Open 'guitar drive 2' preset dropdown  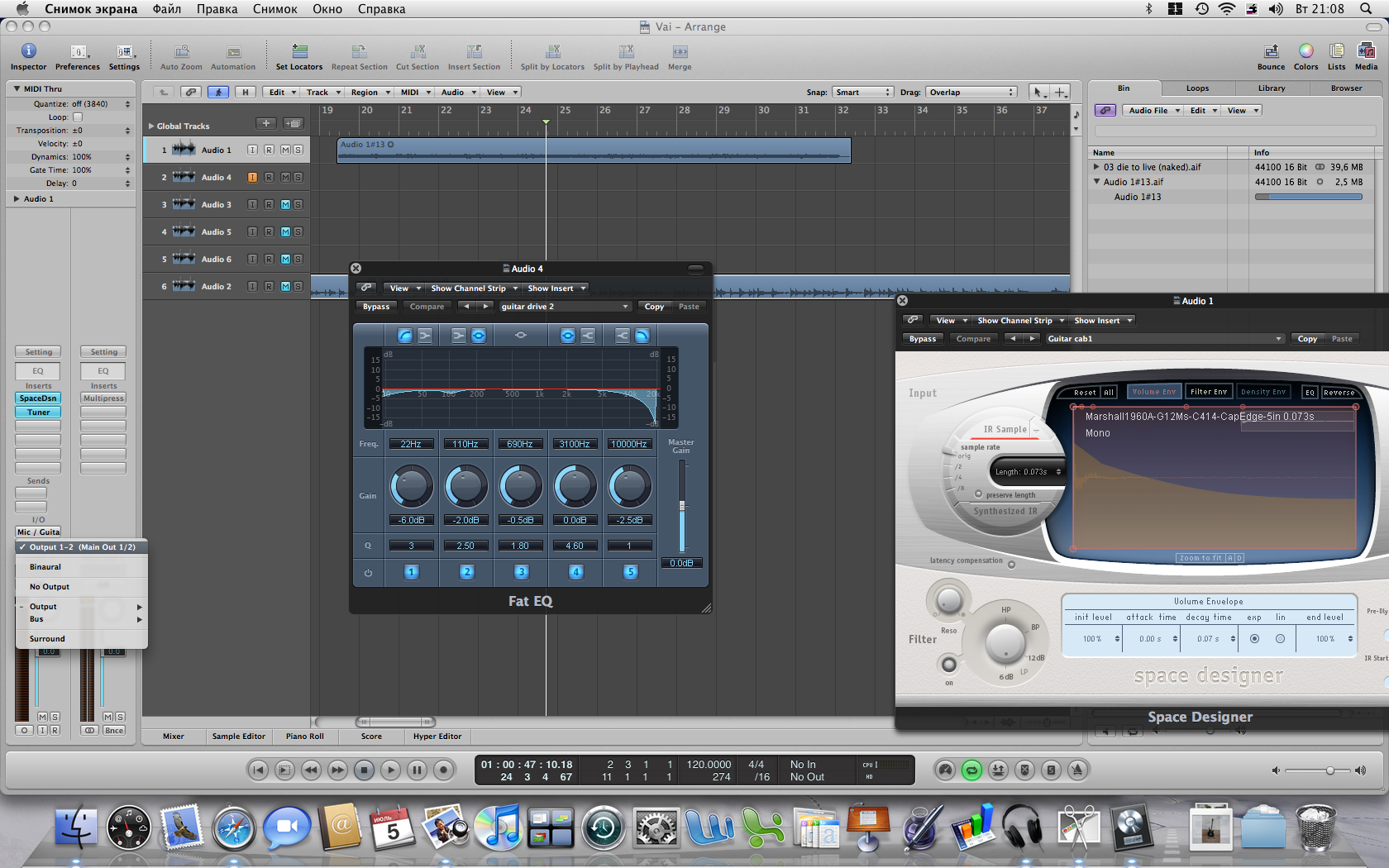pos(565,306)
